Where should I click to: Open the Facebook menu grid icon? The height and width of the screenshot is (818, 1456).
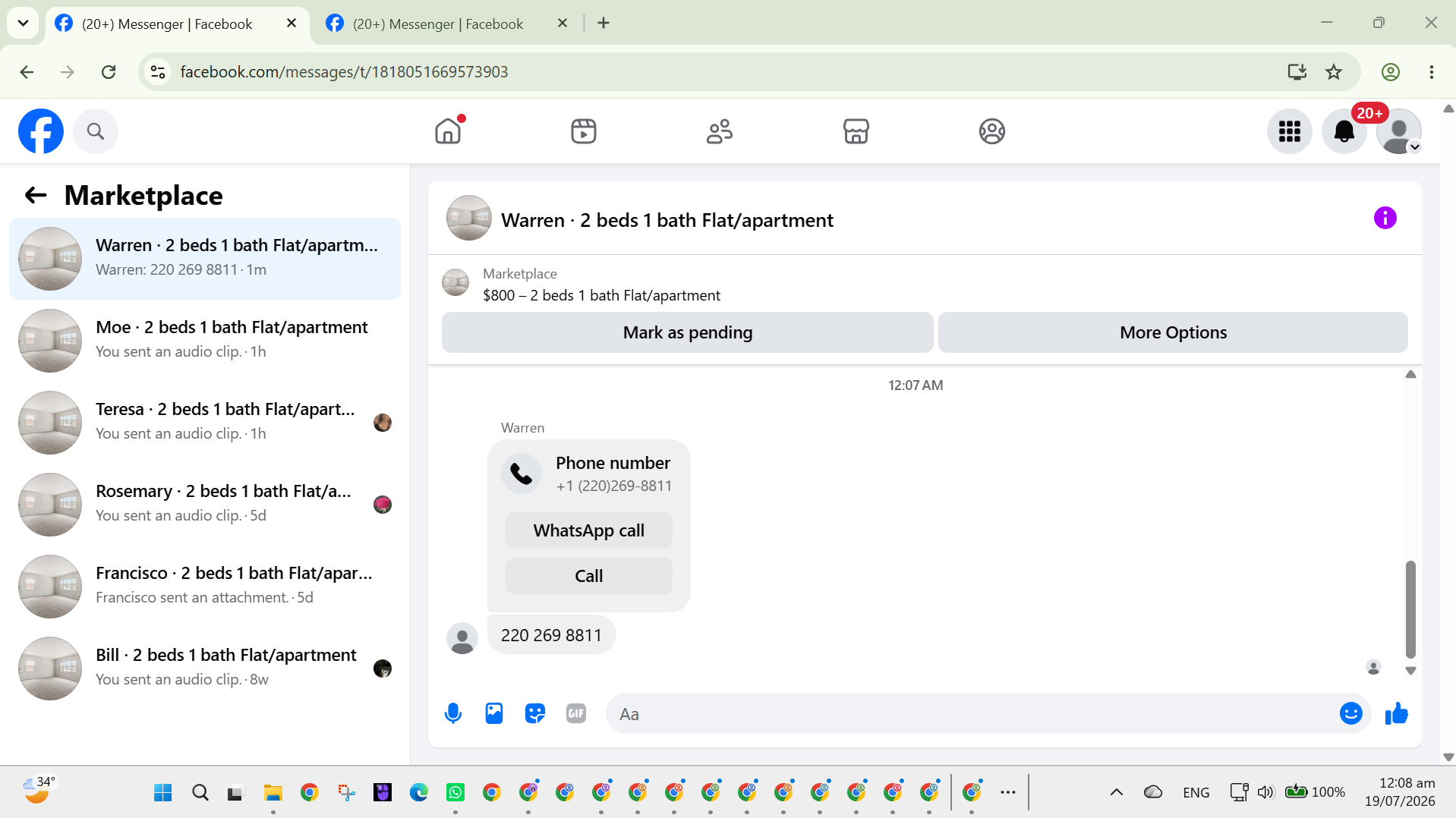point(1289,131)
